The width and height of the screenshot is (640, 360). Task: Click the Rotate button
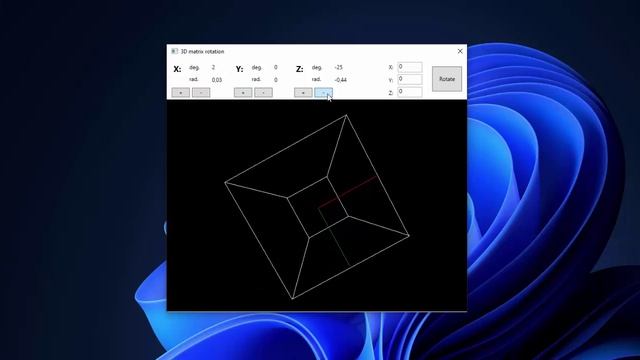point(447,79)
